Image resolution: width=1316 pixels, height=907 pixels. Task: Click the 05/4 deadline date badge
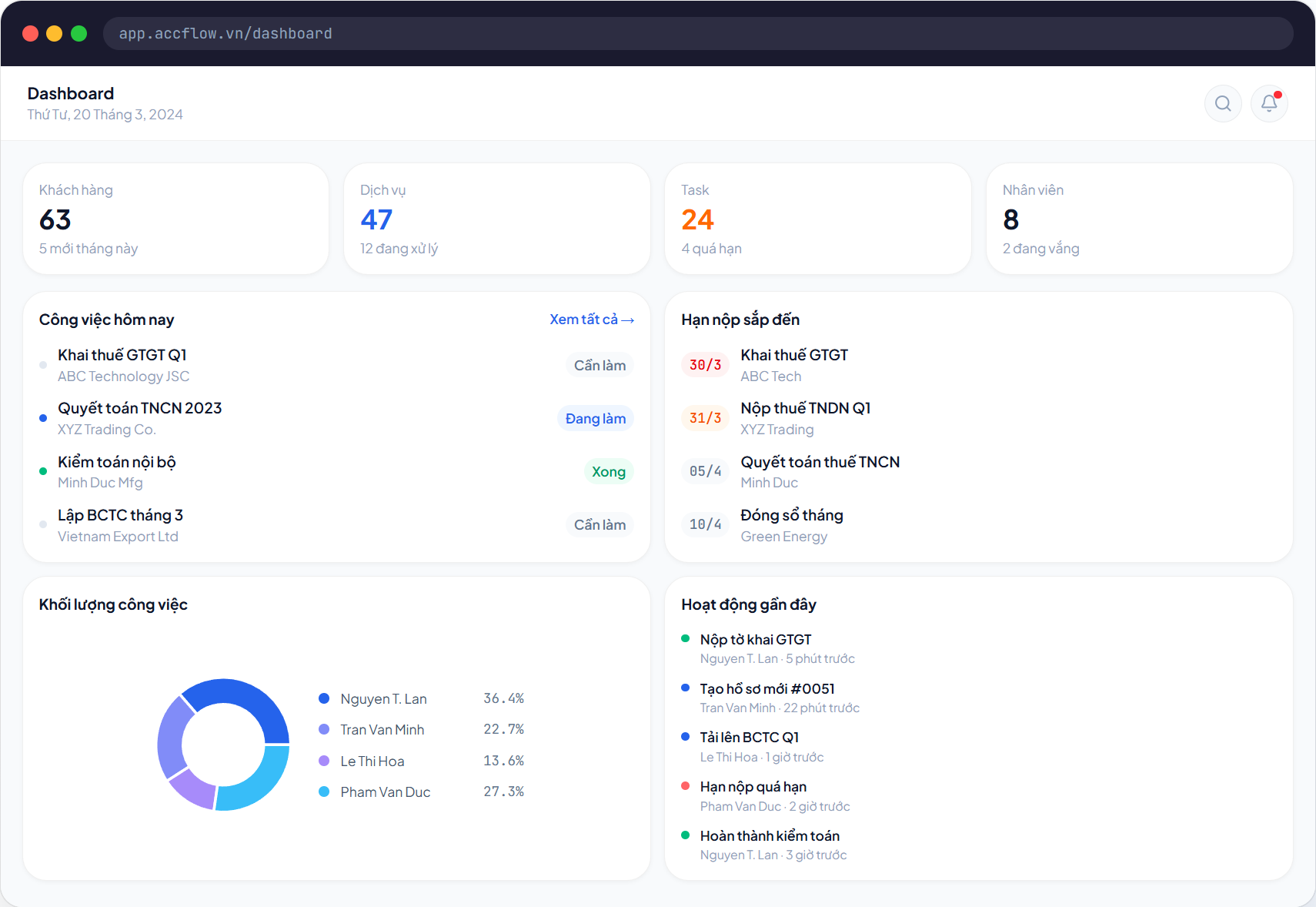pos(706,471)
